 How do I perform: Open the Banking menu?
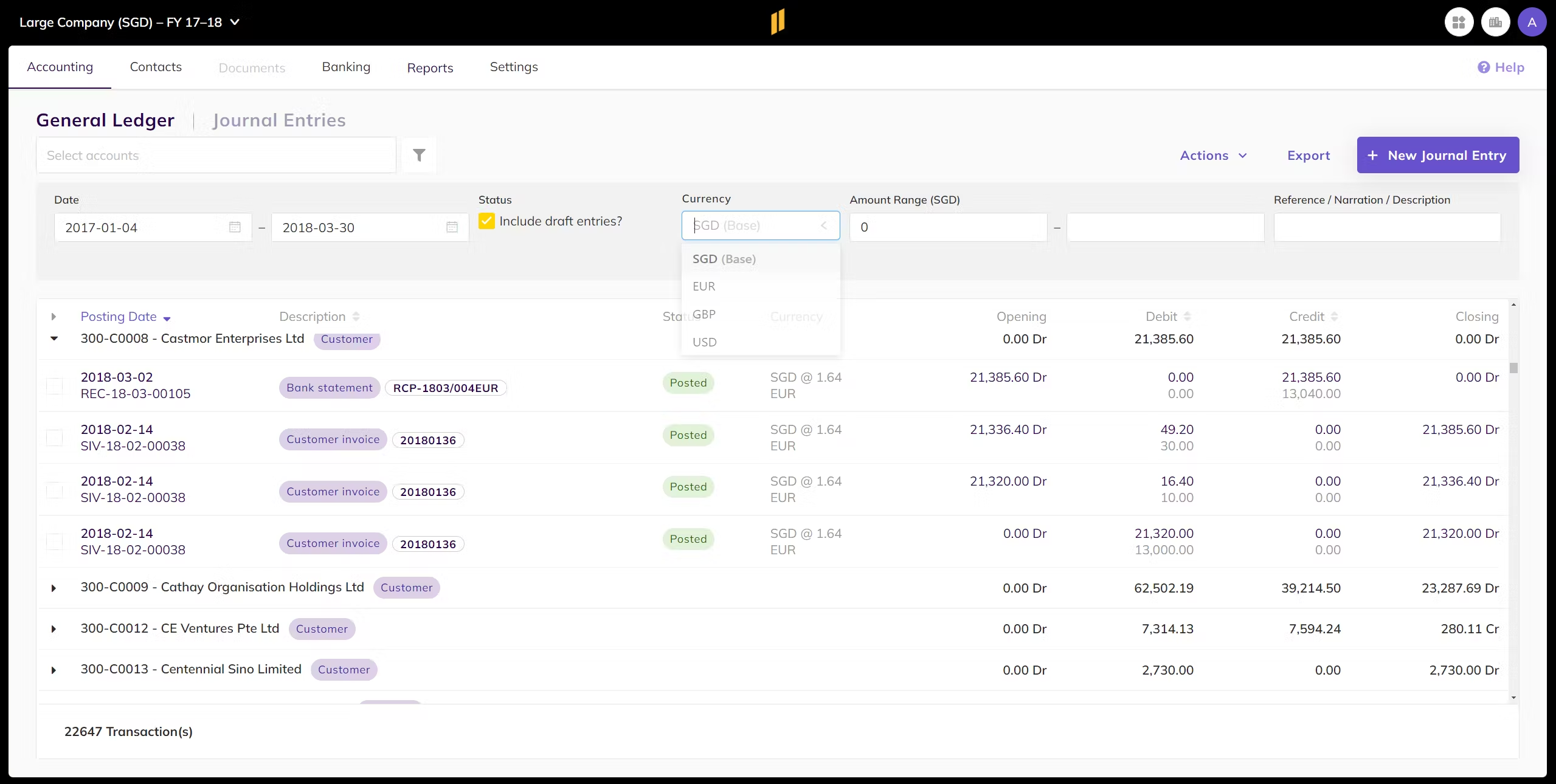coord(346,67)
